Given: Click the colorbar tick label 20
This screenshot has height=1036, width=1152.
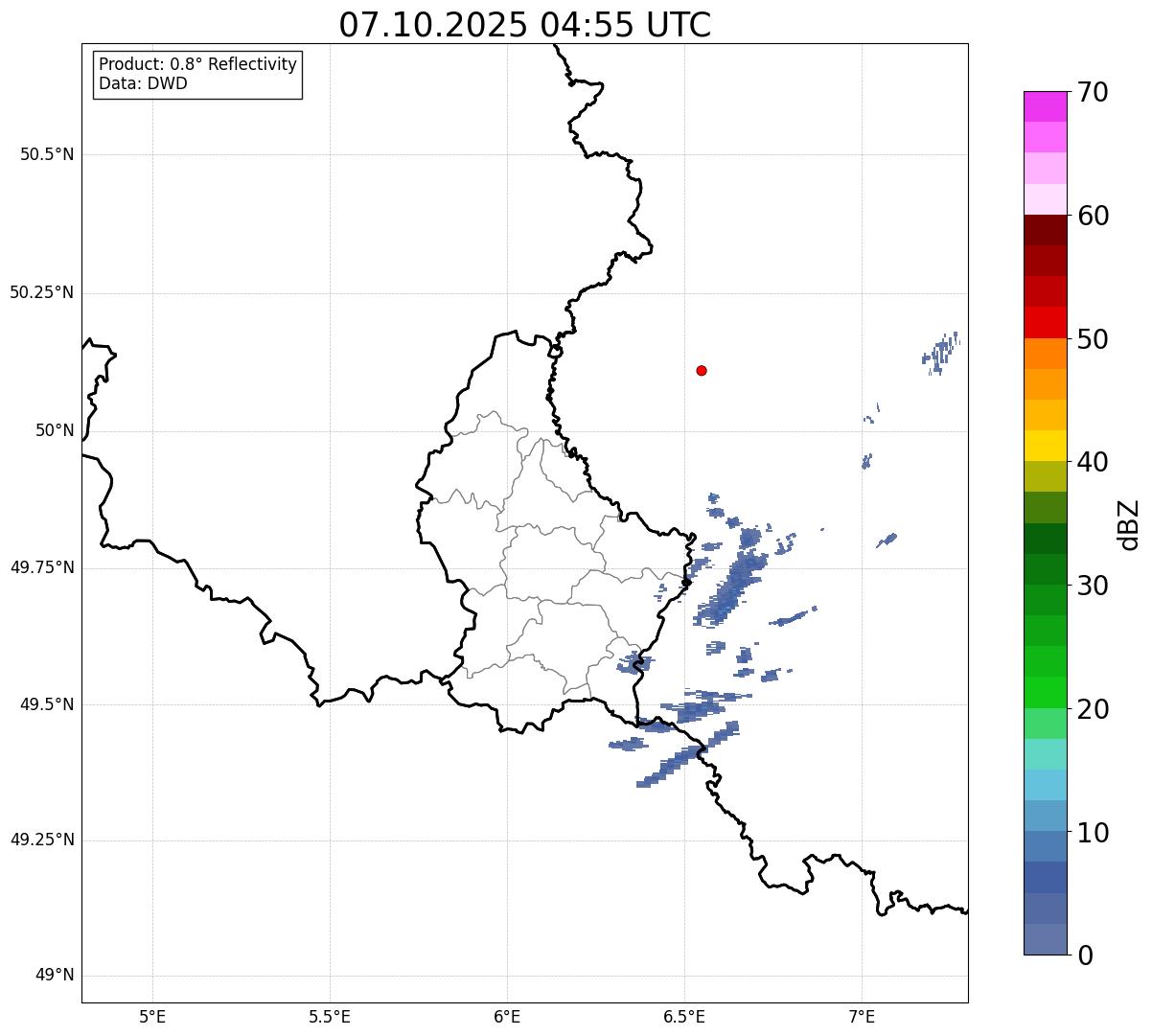Looking at the screenshot, I should [x=1092, y=709].
